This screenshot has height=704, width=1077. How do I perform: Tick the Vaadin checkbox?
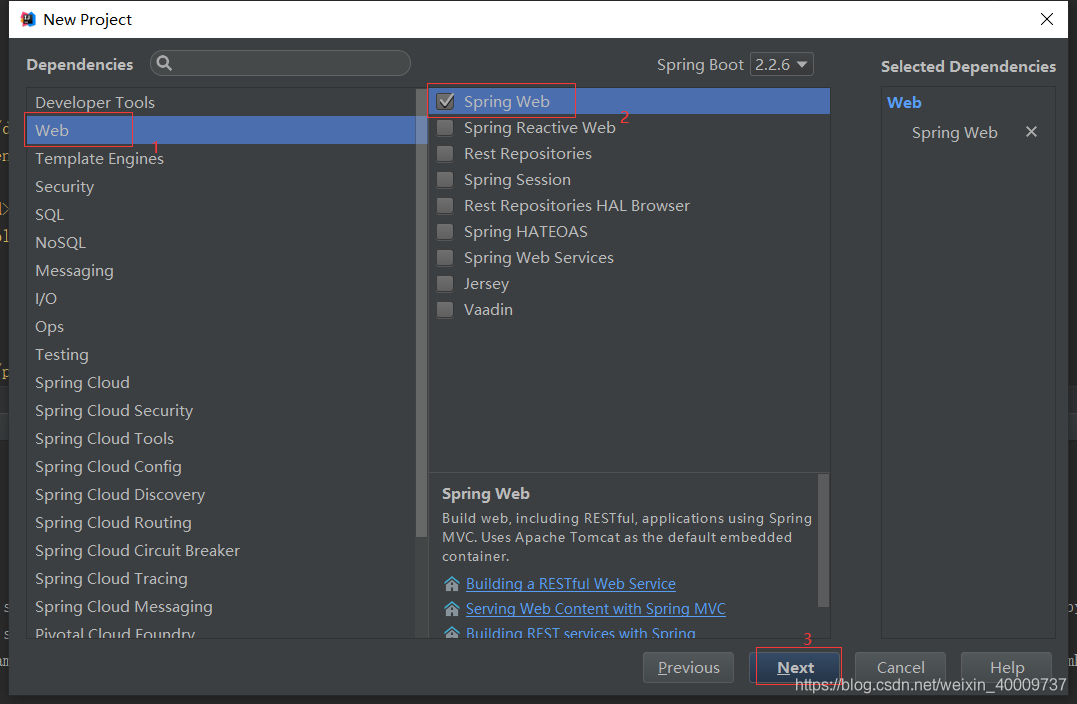[445, 310]
